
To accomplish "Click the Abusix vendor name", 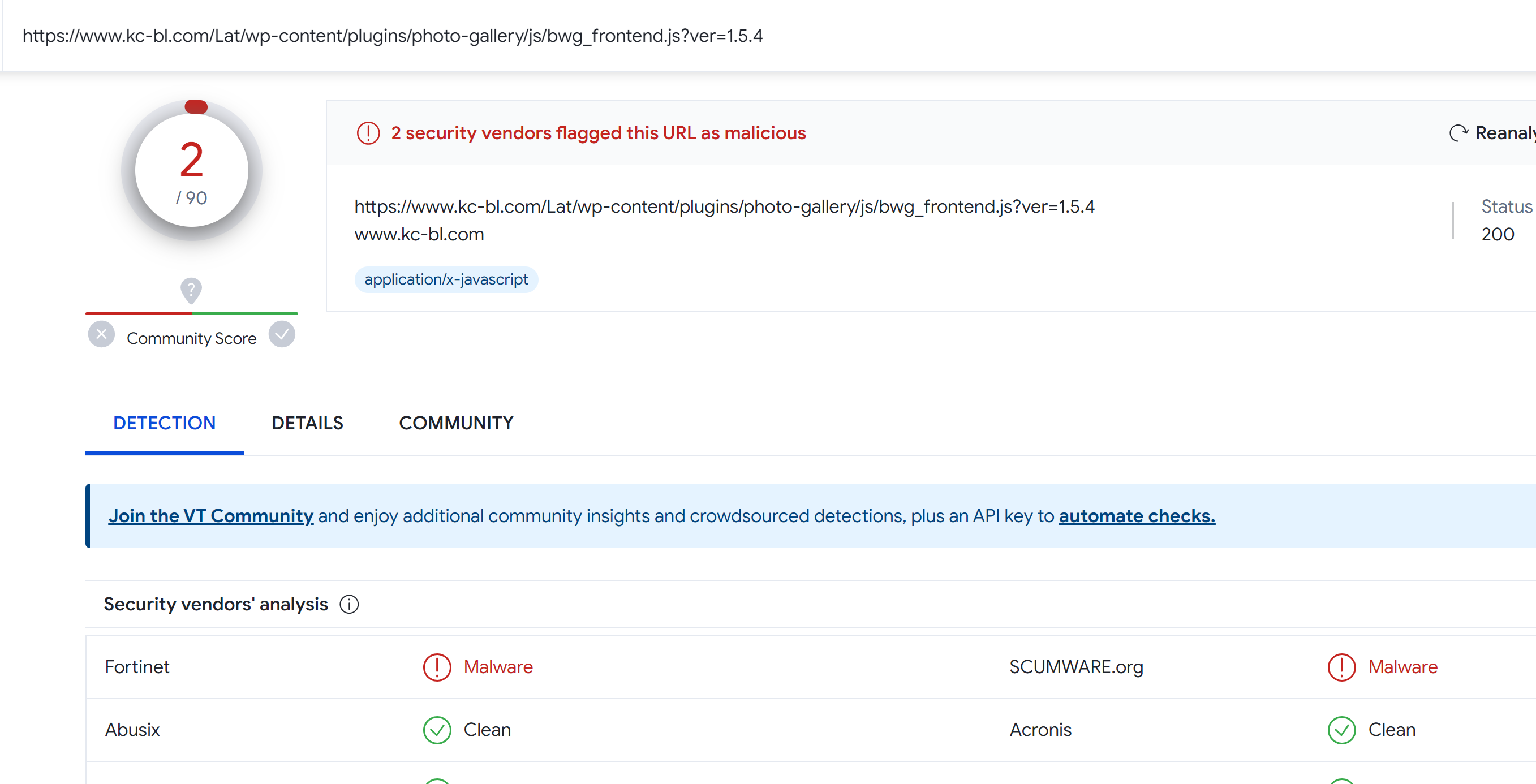I will tap(132, 730).
